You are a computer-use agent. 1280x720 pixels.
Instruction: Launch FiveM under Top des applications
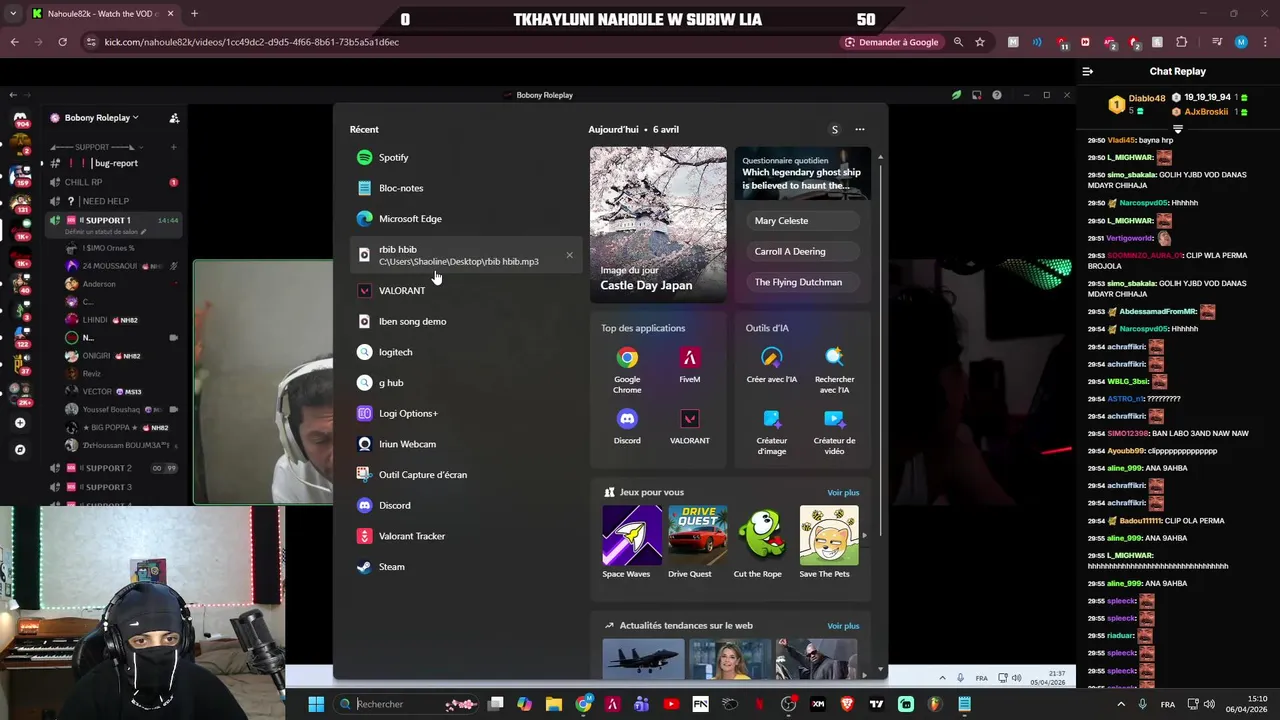pyautogui.click(x=689, y=366)
